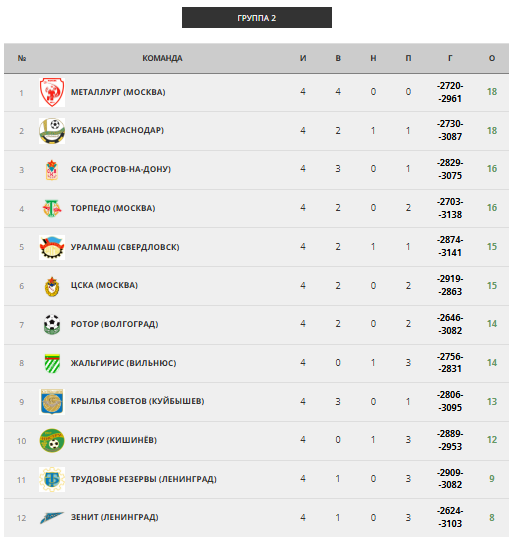
Task: Open the СКА (Ростов-на-Дону) crest icon
Action: 52,170
